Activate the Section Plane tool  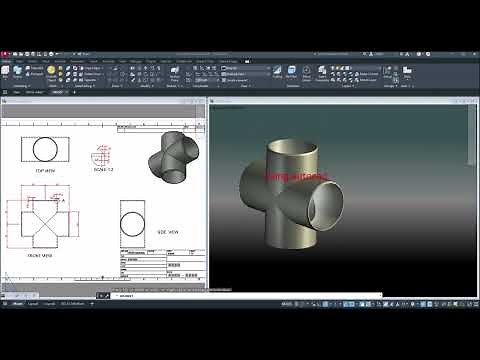(x=174, y=73)
